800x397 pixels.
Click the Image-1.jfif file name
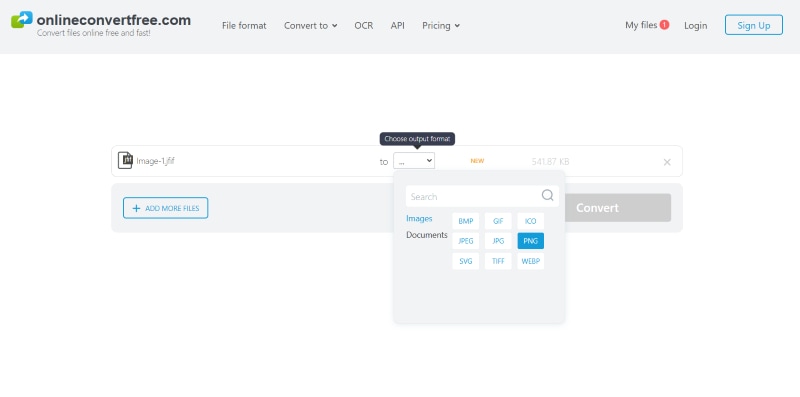[155, 161]
